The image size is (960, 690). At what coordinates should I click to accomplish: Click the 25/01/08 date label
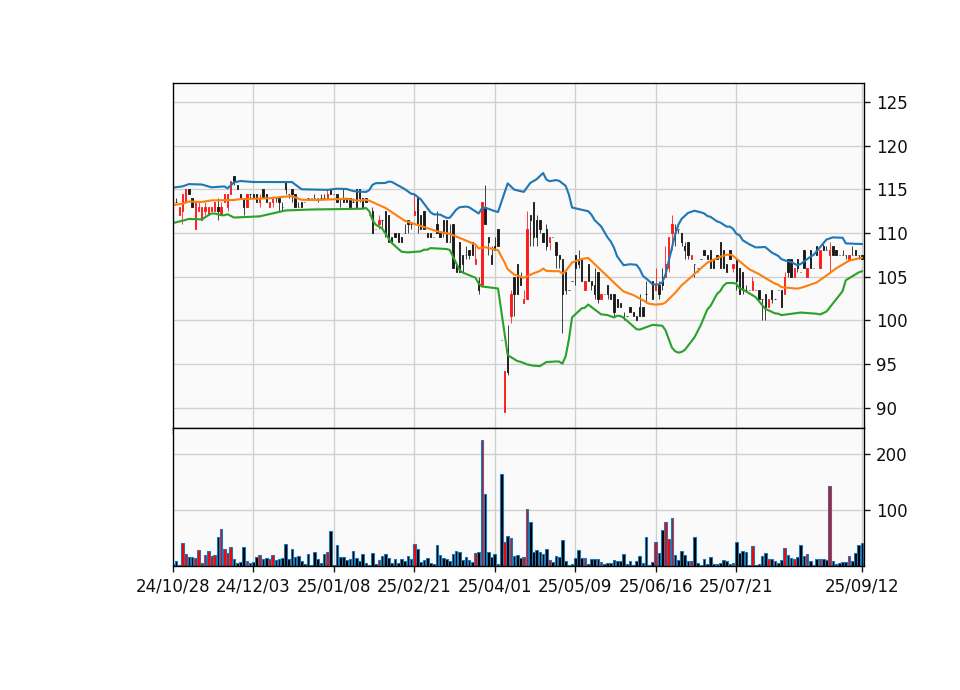point(334,586)
